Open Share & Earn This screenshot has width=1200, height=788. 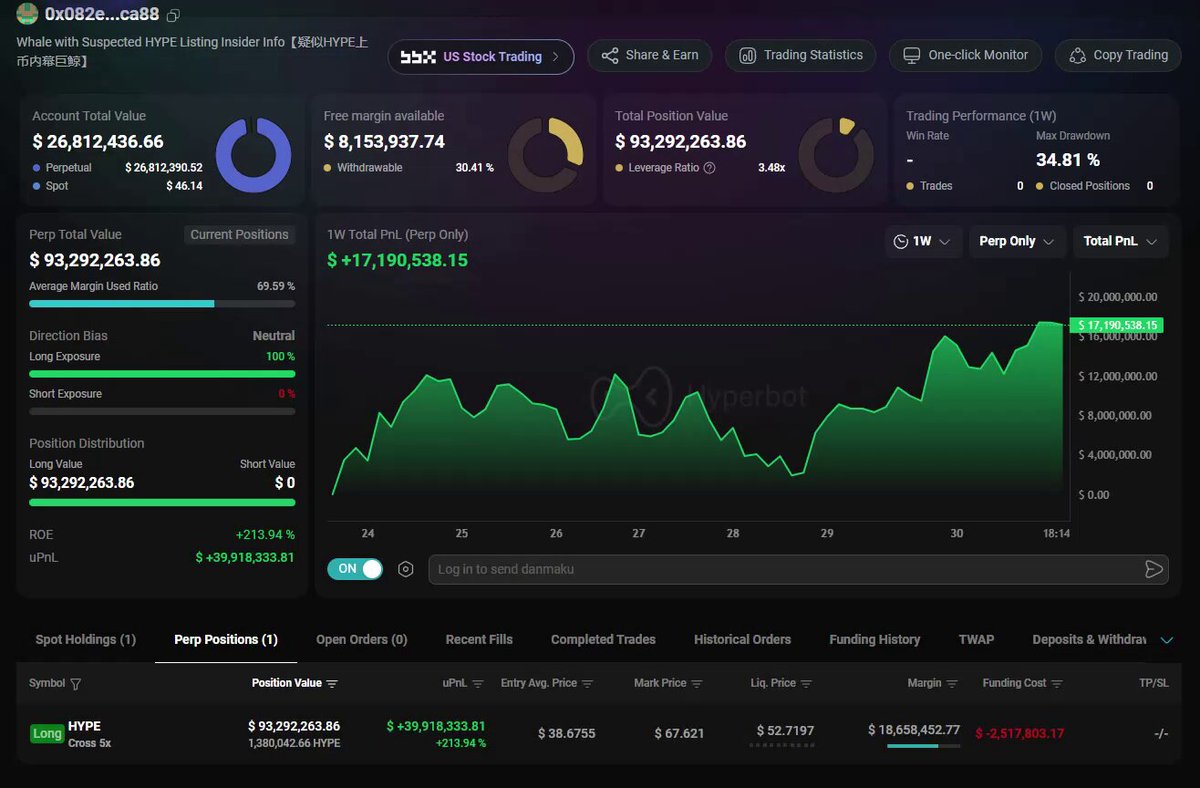649,55
